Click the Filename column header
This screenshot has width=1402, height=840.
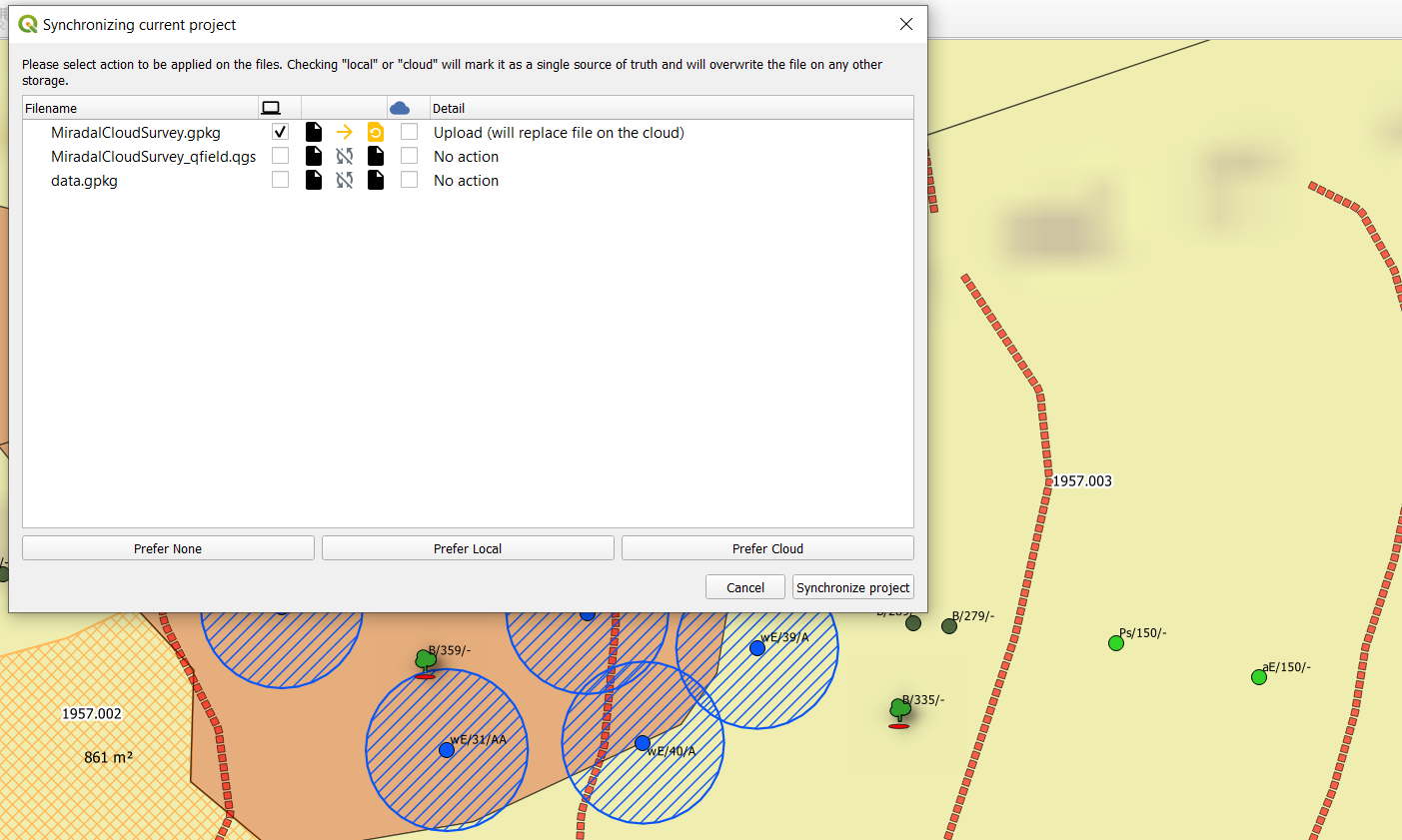point(140,108)
